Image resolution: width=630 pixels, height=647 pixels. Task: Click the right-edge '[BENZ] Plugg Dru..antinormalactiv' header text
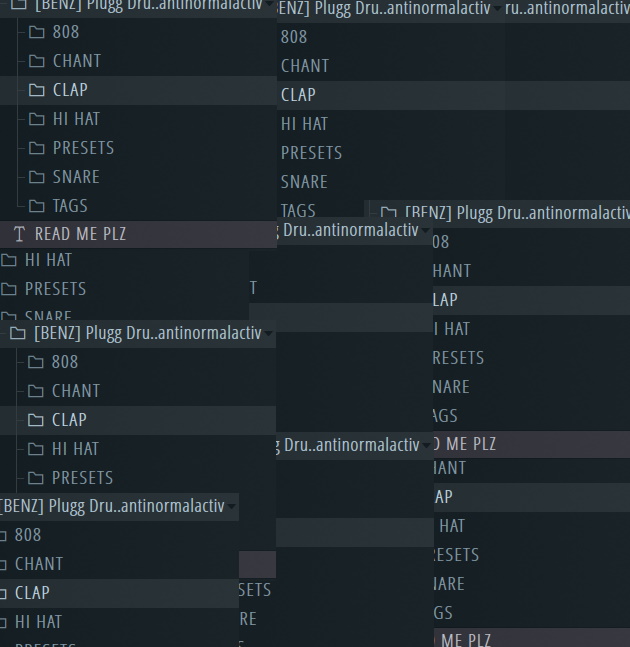point(515,213)
